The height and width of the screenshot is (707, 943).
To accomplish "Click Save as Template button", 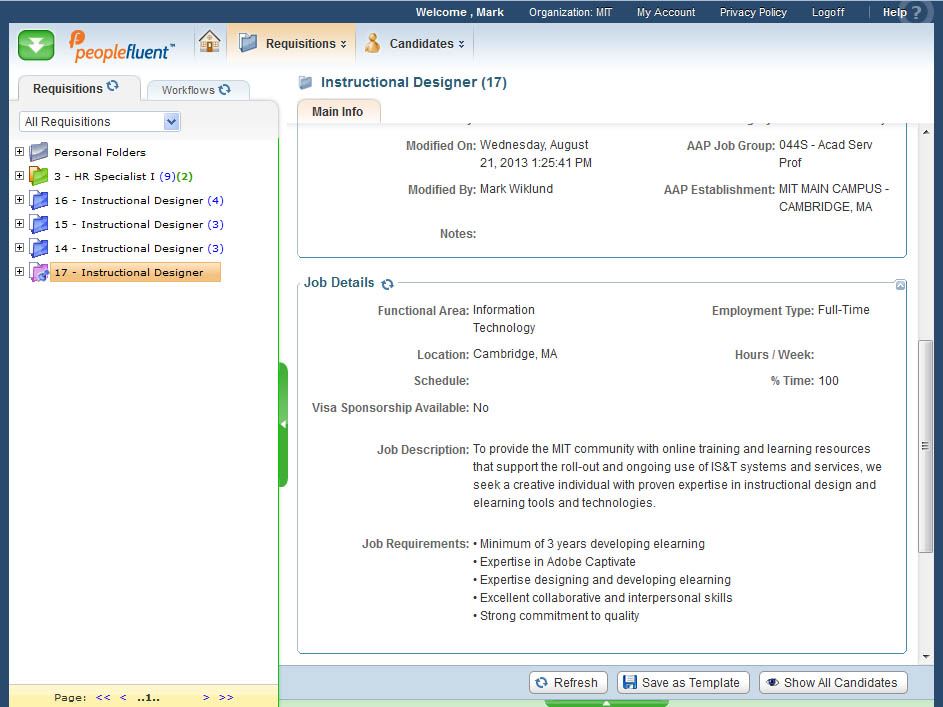I will click(x=682, y=682).
